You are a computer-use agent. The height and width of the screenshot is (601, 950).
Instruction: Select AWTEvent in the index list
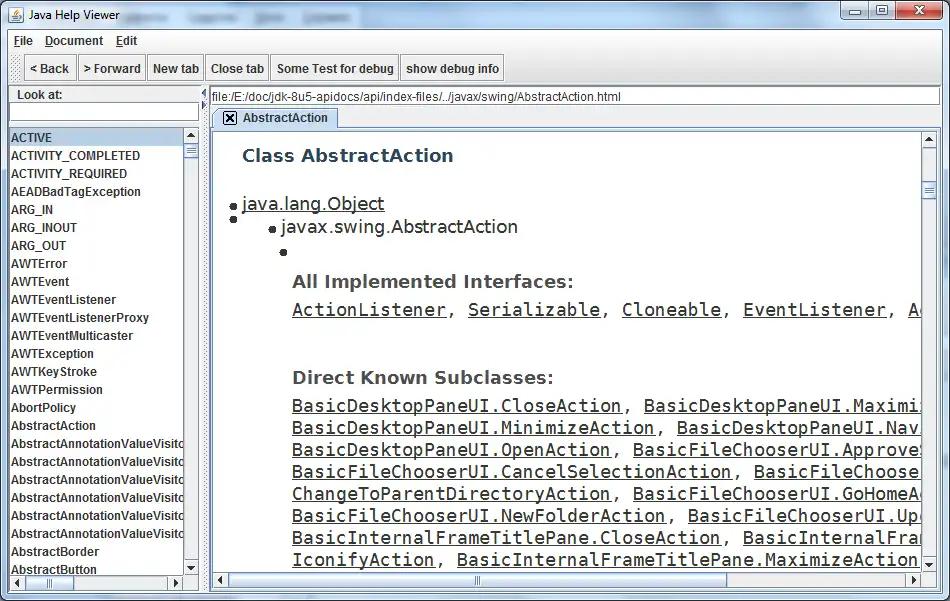(x=96, y=282)
